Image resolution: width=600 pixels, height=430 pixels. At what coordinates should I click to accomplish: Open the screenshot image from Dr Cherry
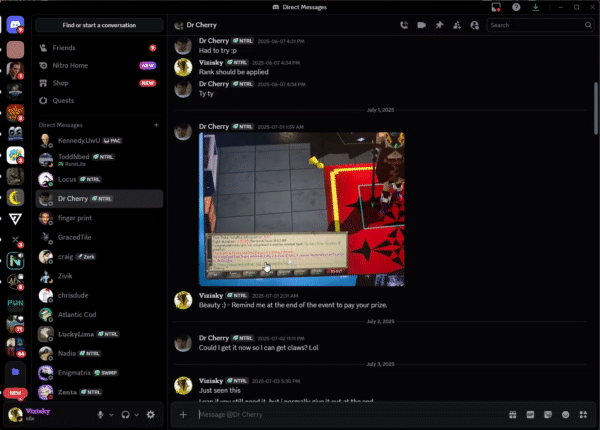coord(301,209)
